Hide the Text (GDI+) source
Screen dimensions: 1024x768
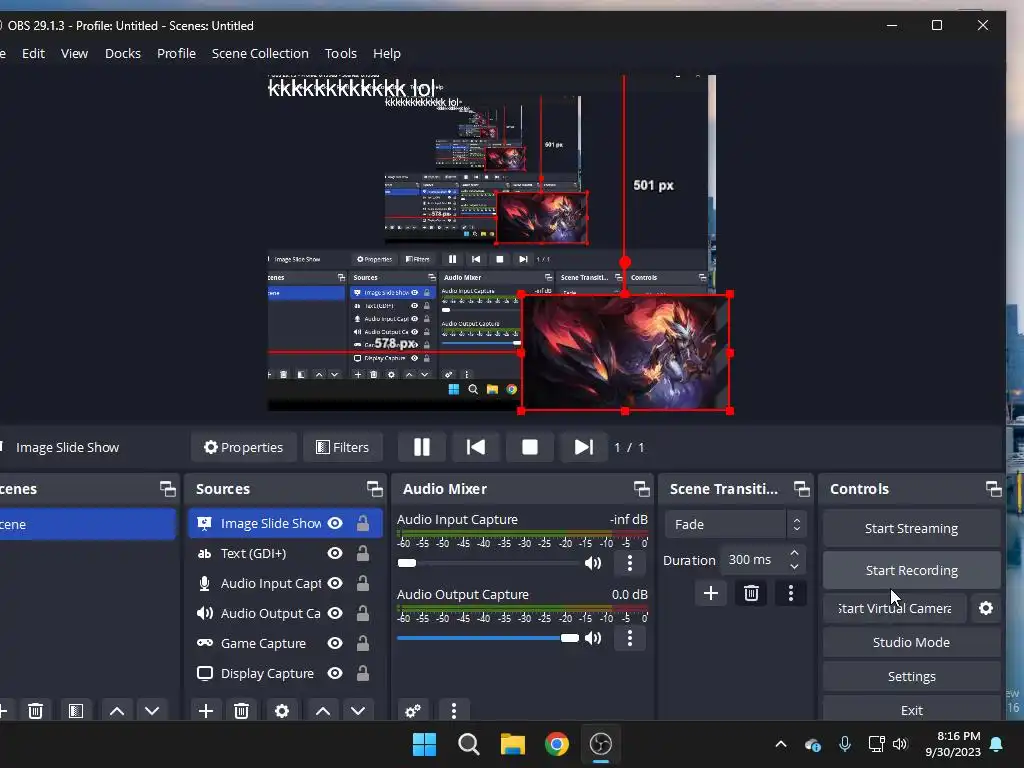coord(335,553)
